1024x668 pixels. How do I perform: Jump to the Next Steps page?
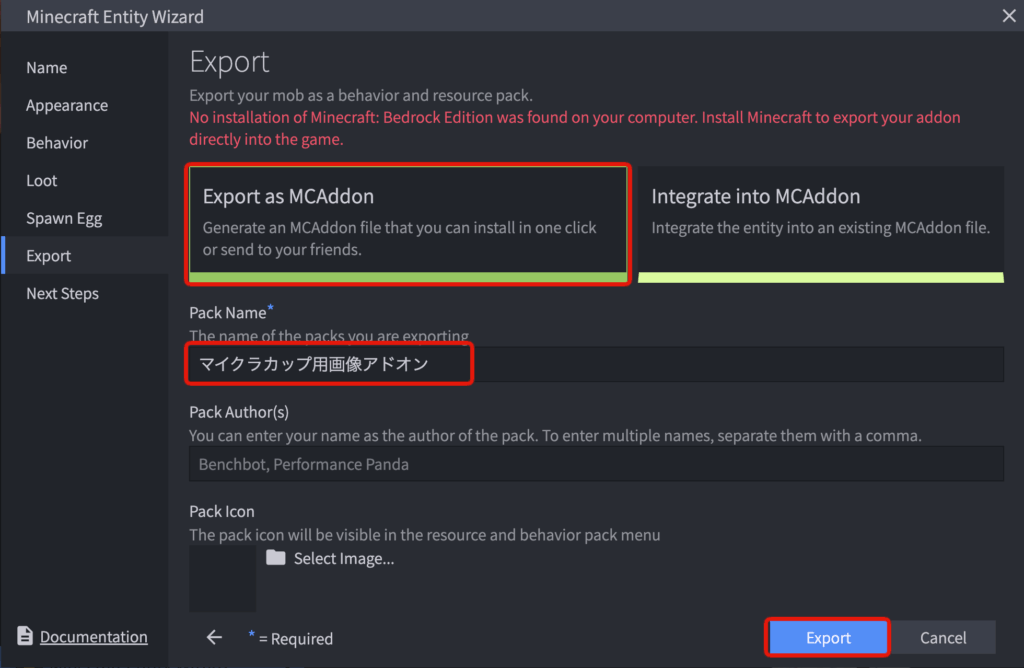click(62, 294)
